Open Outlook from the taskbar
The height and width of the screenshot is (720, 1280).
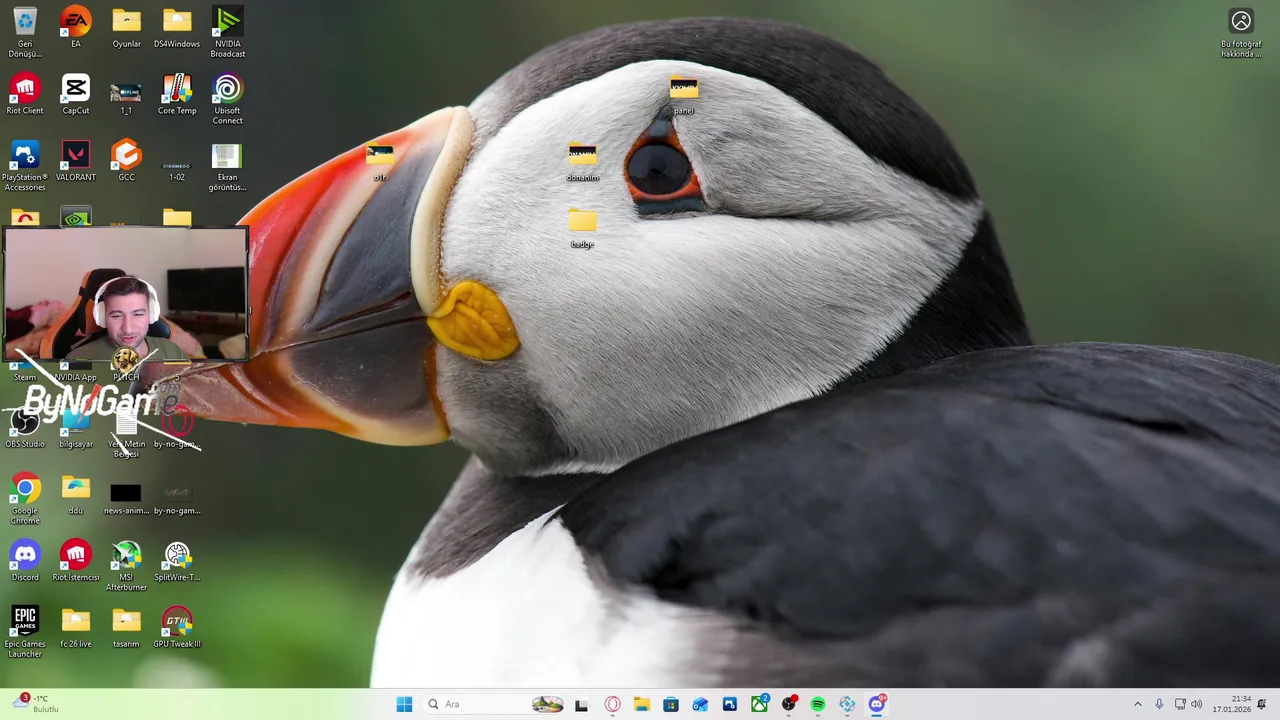coord(700,704)
